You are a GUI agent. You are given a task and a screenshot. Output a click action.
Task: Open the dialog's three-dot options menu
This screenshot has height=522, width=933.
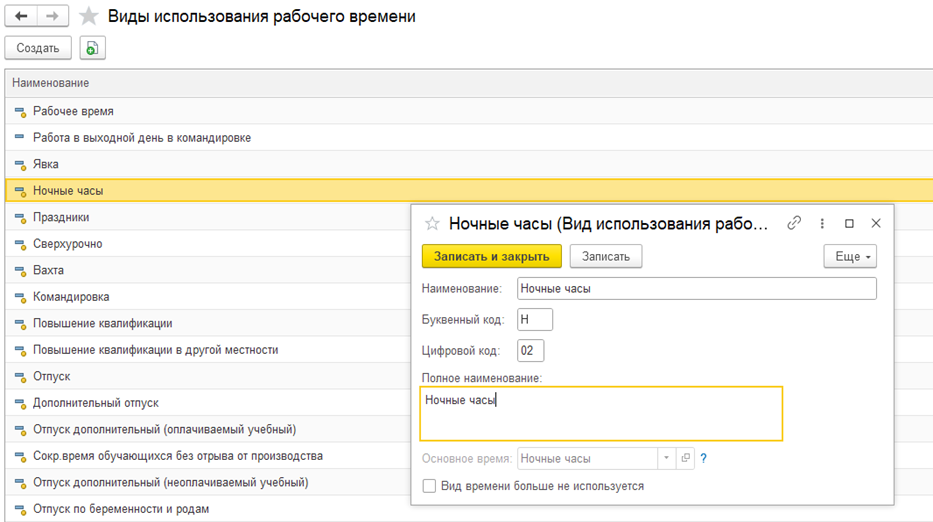pos(822,223)
